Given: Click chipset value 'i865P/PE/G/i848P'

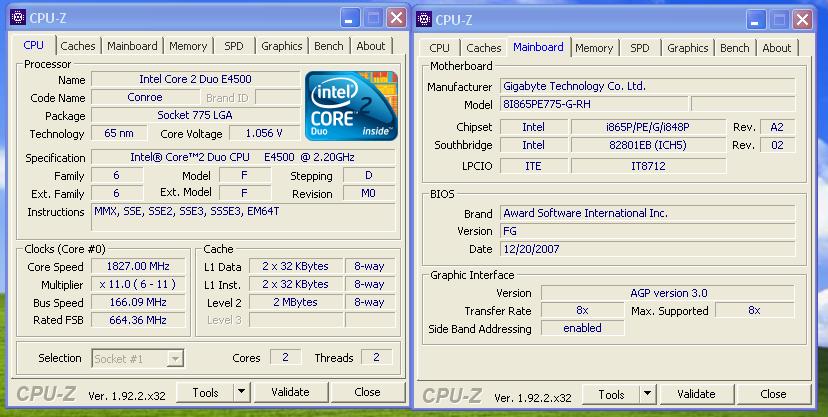Looking at the screenshot, I should click(x=648, y=127).
